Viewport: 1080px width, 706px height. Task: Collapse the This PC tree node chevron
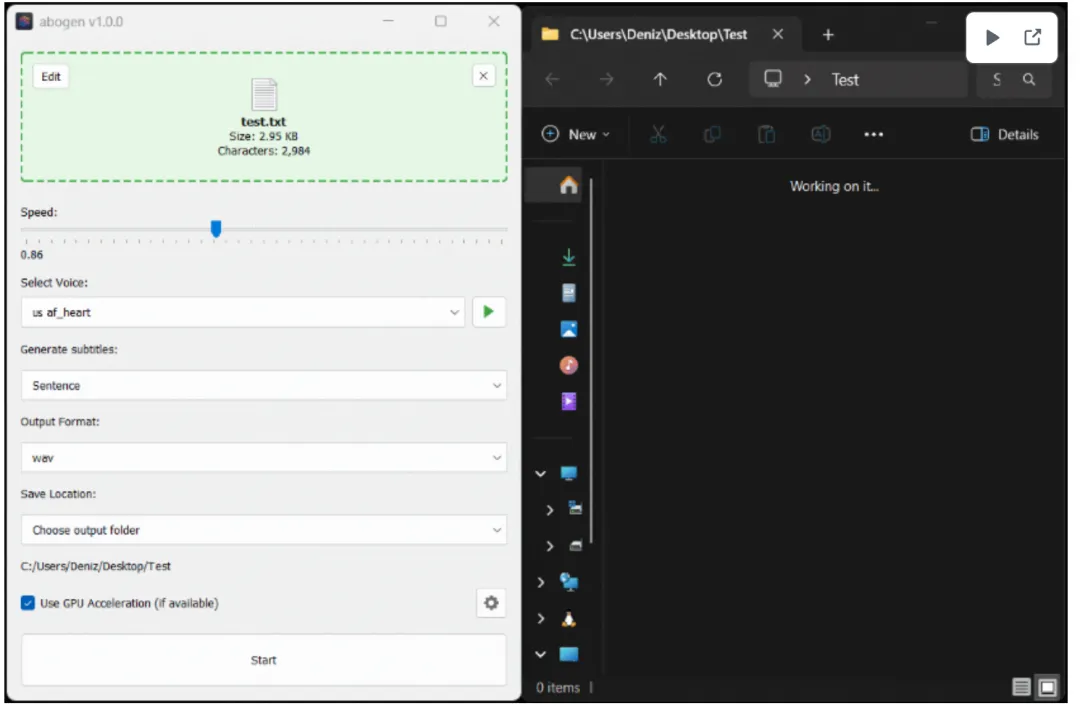click(541, 475)
